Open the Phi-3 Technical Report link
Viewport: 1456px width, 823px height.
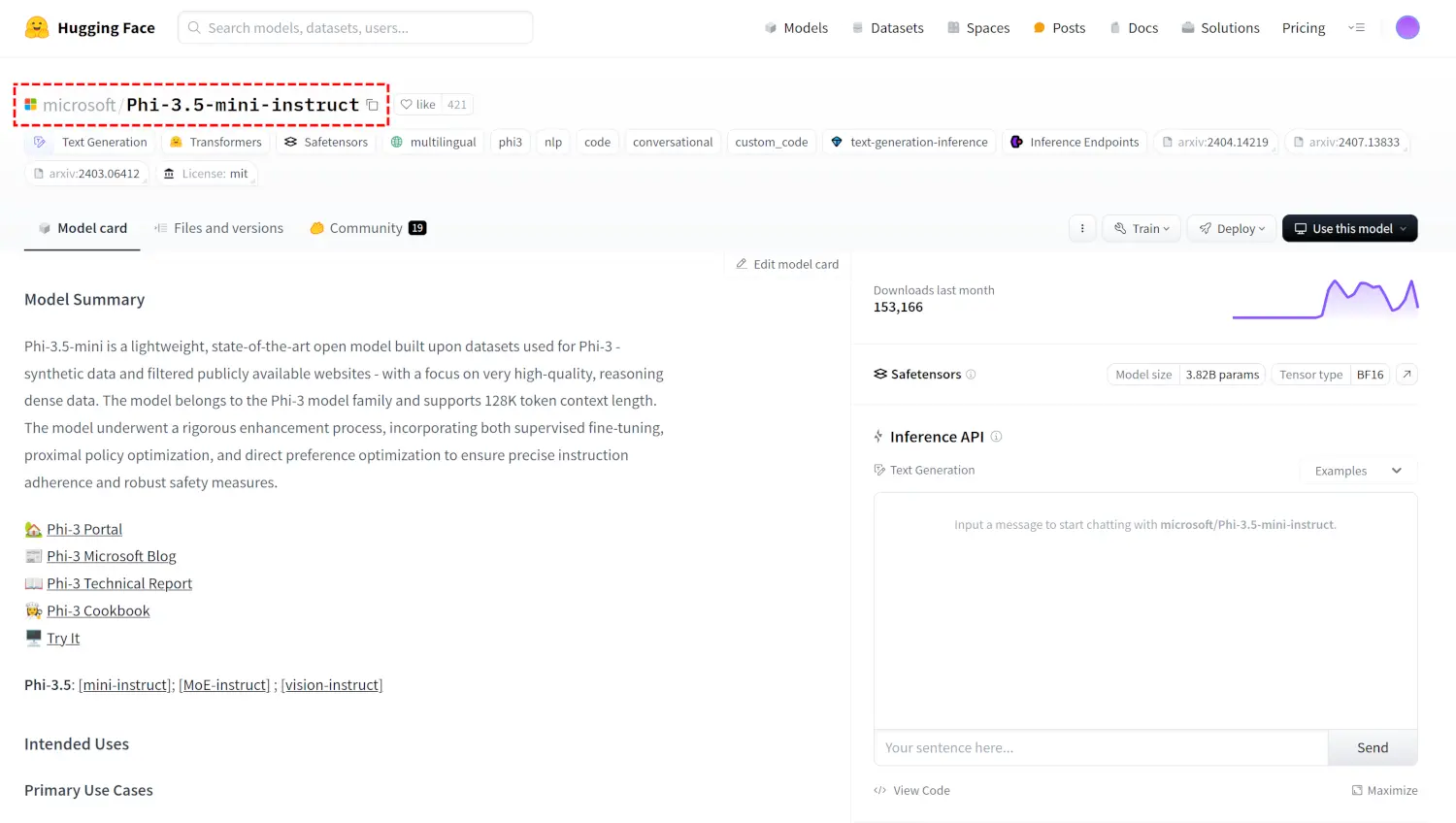pyautogui.click(x=119, y=583)
